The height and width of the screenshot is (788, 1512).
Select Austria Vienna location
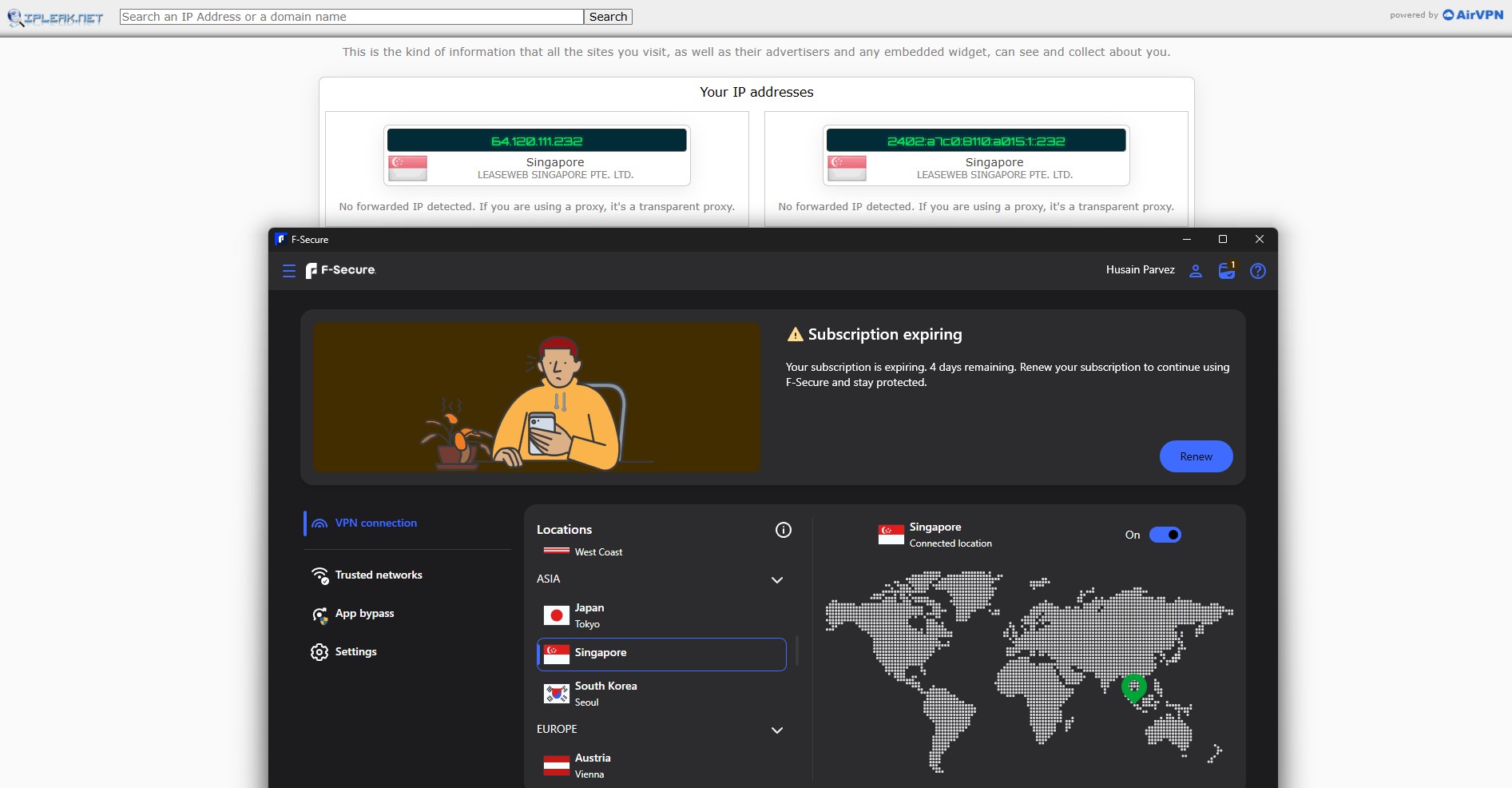point(661,766)
